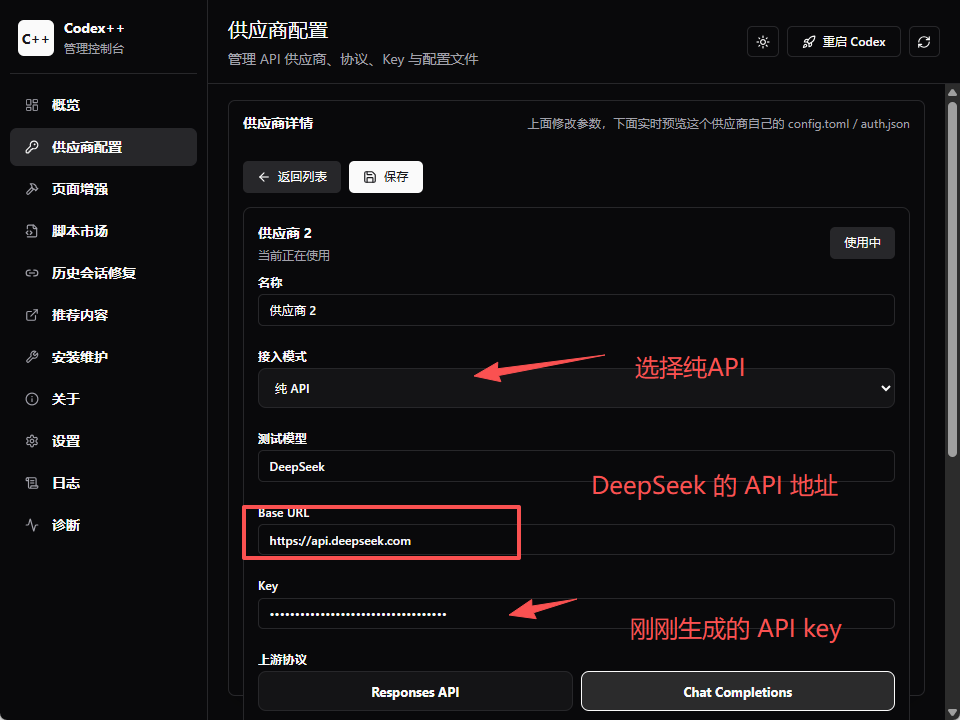
Task: Click the info circle icon beside 关于
Action: 32,399
